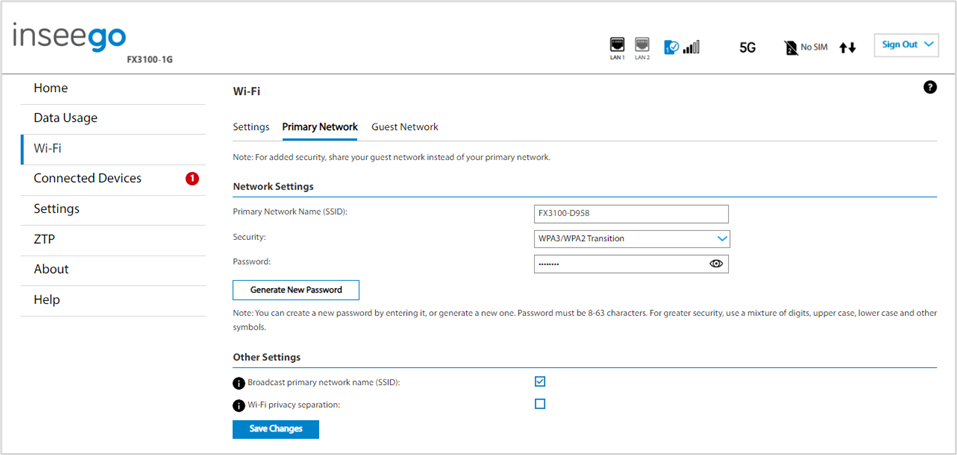Screen dimensions: 957x455
Task: Expand the Sign Out dropdown
Action: click(x=906, y=45)
